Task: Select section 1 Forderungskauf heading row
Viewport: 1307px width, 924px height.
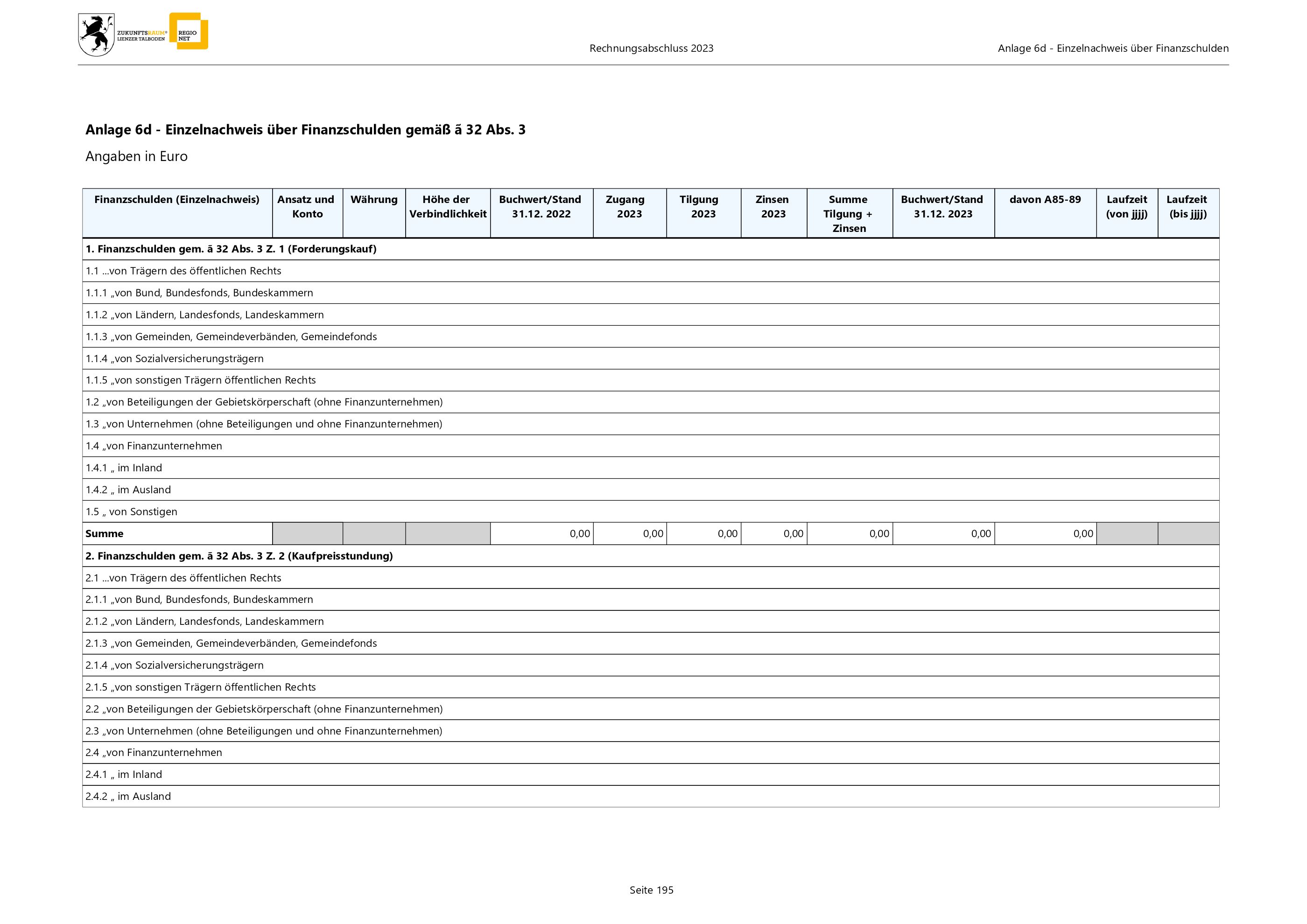Action: pos(231,249)
